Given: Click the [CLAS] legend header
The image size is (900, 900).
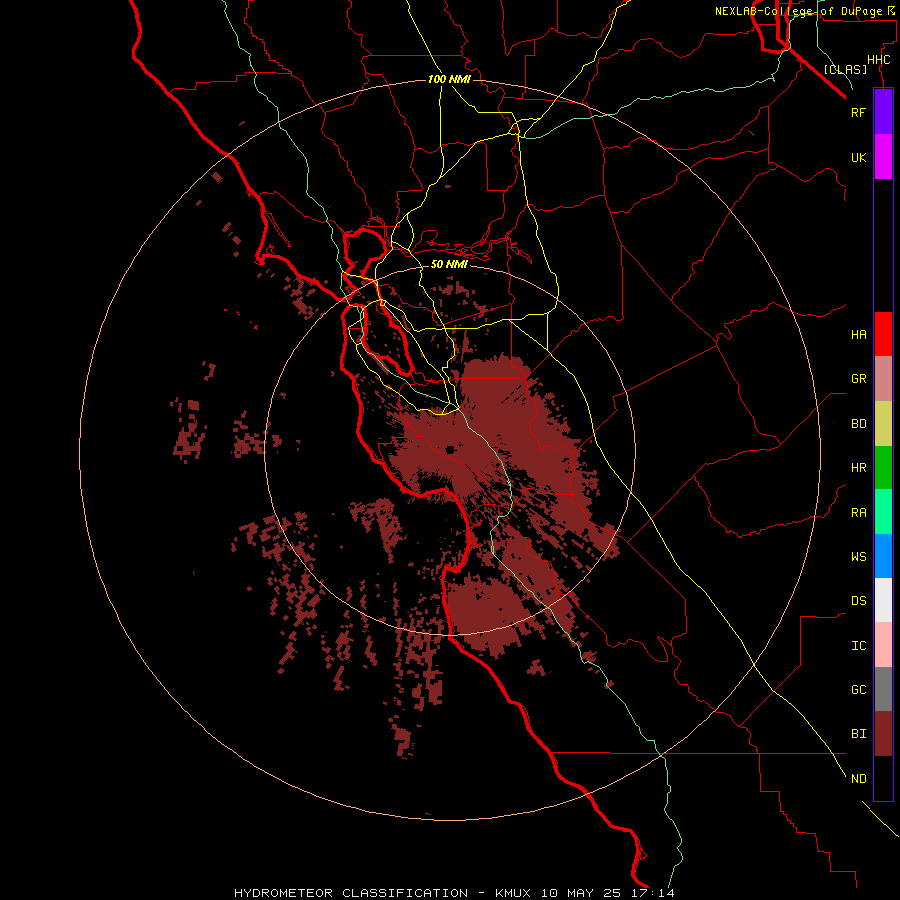Looking at the screenshot, I should [x=845, y=69].
